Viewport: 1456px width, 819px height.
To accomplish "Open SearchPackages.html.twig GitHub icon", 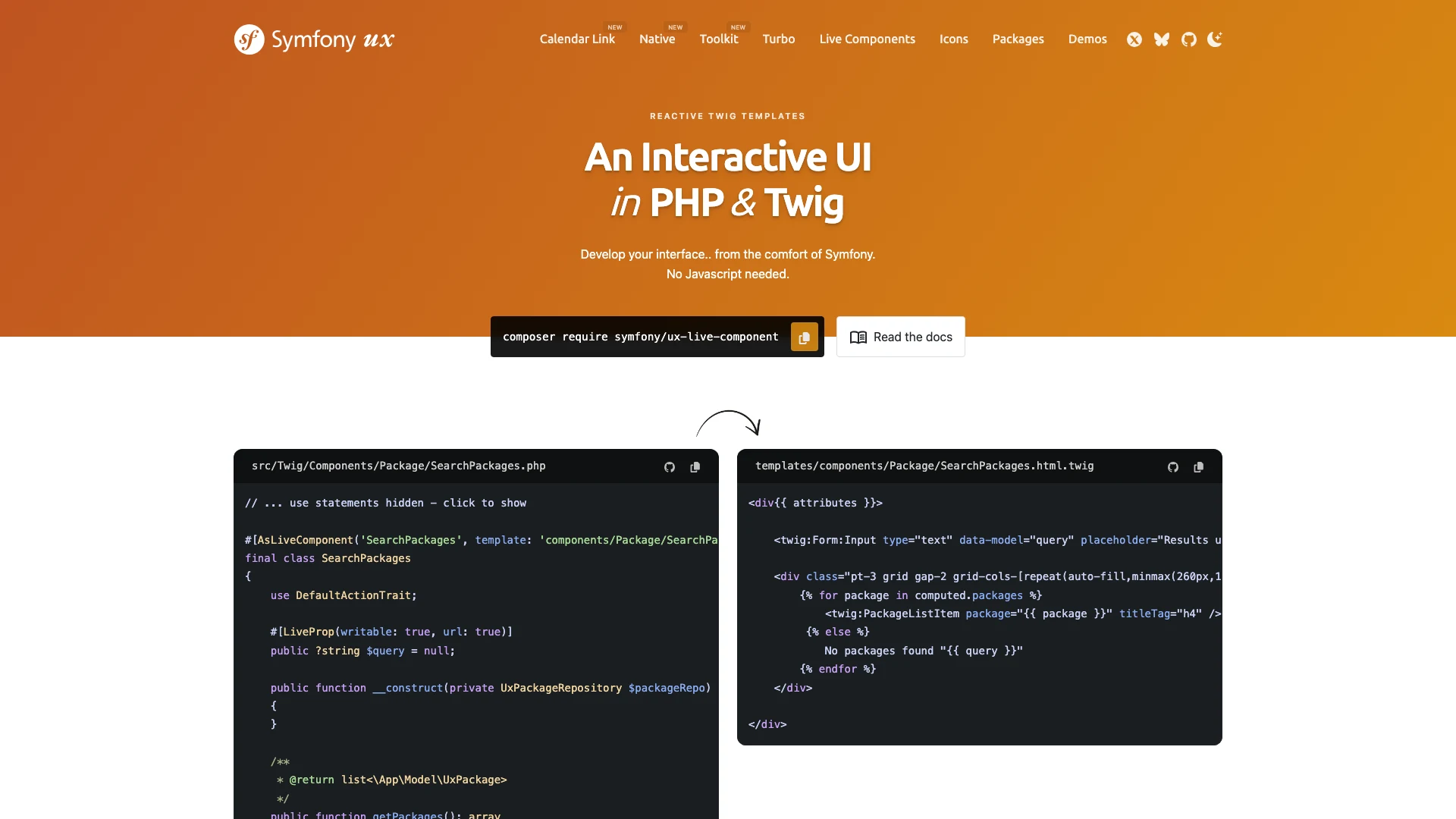I will coord(1173,467).
